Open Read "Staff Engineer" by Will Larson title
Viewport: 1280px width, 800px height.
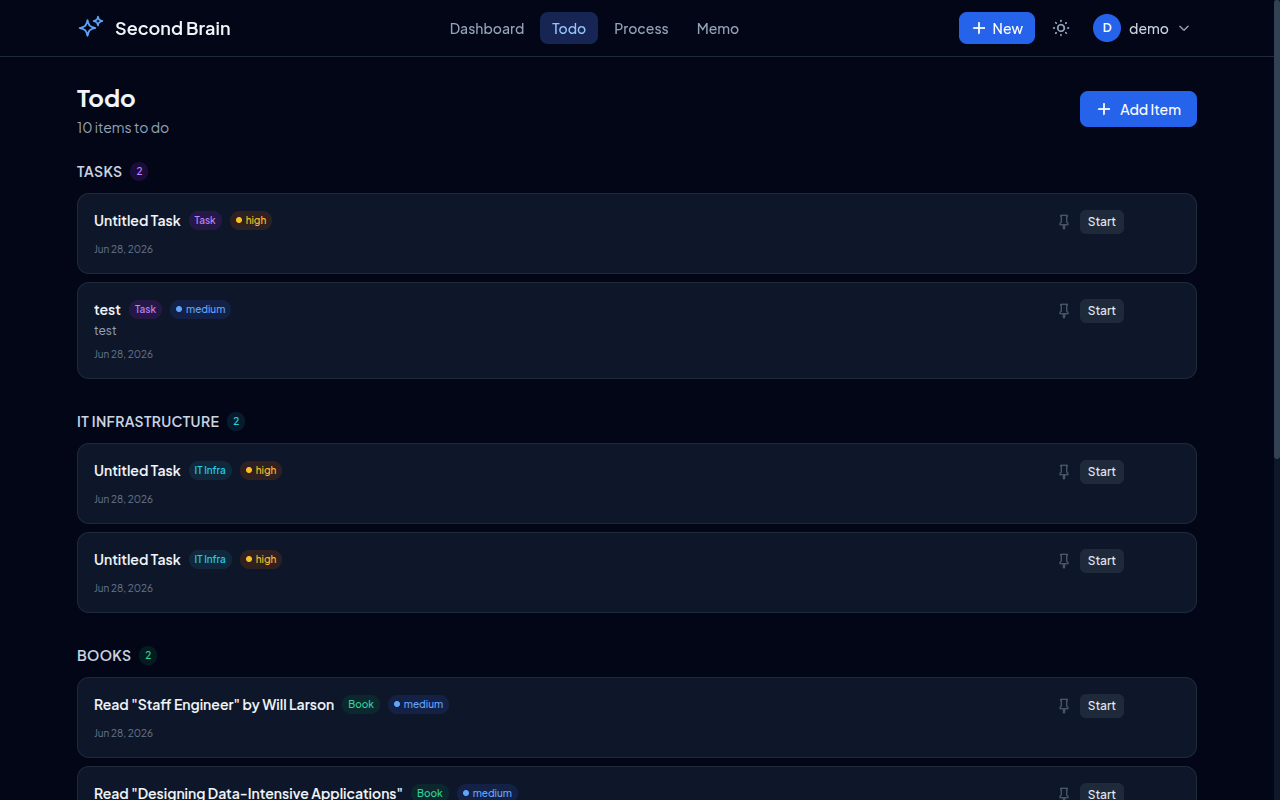(214, 705)
